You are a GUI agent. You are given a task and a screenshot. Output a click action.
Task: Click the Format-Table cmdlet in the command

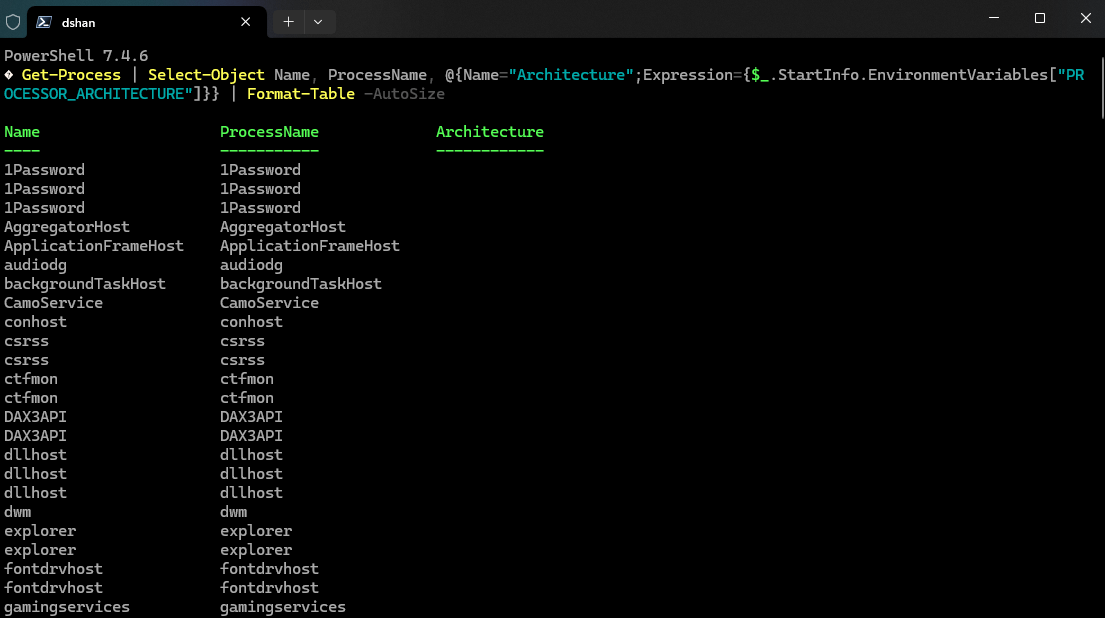300,94
